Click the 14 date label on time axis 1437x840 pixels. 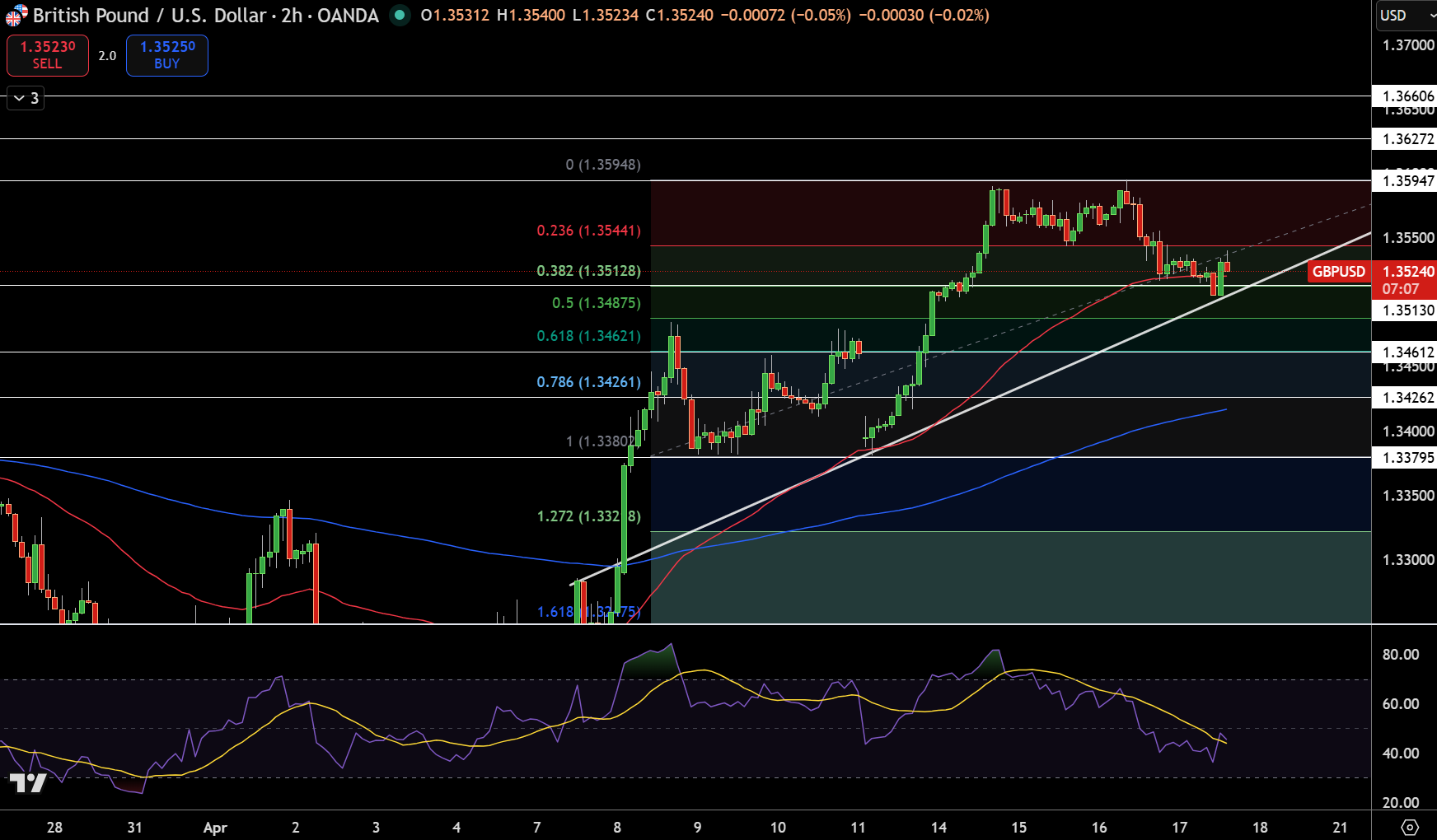pyautogui.click(x=938, y=828)
